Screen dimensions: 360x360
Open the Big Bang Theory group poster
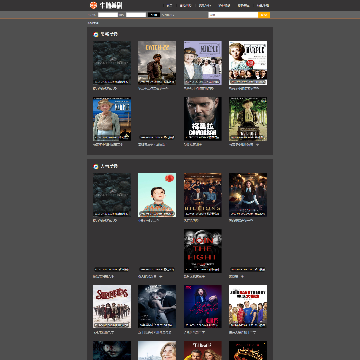pyautogui.click(x=248, y=306)
